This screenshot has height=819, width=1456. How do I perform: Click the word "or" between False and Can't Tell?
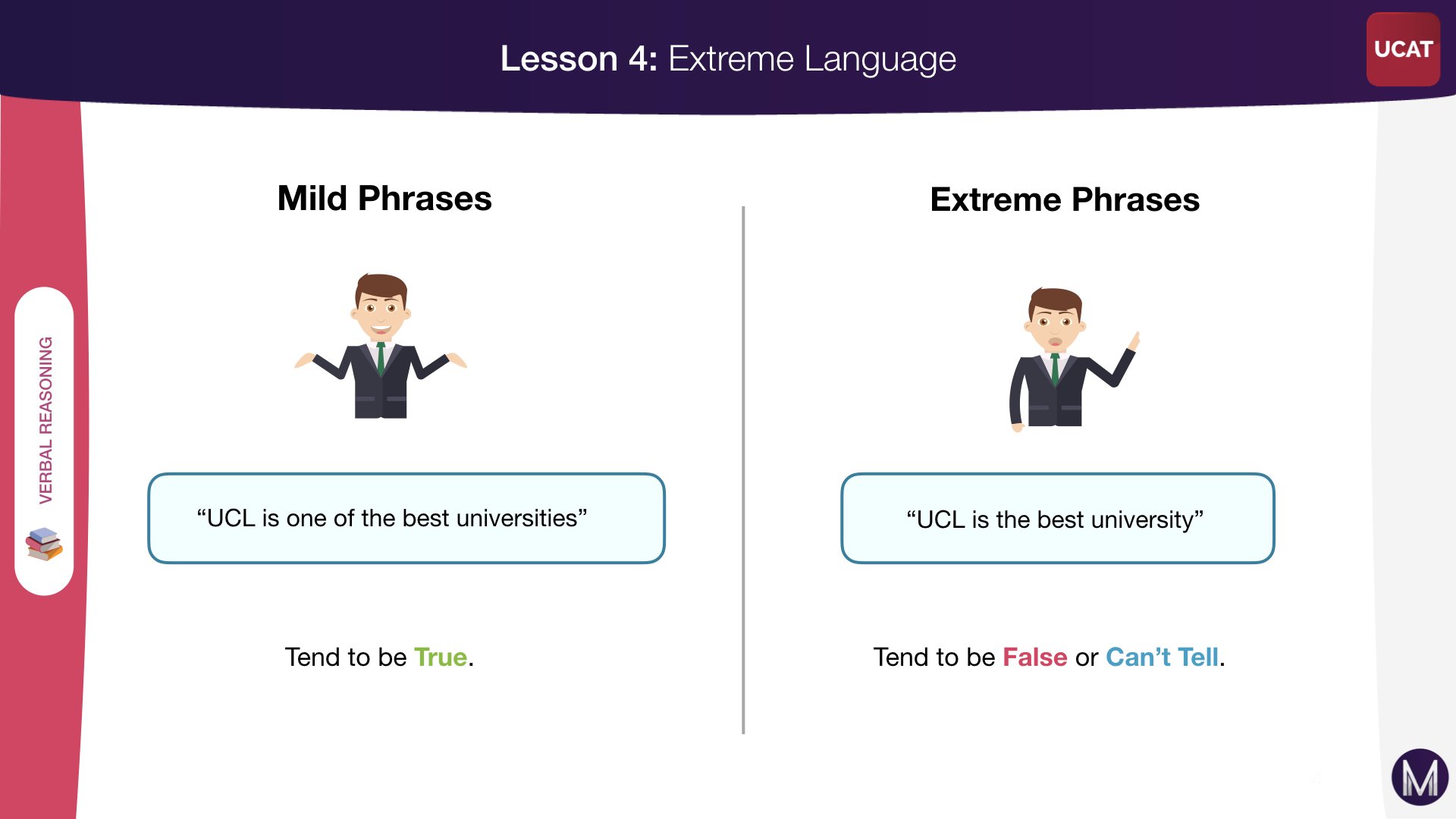coord(1086,657)
